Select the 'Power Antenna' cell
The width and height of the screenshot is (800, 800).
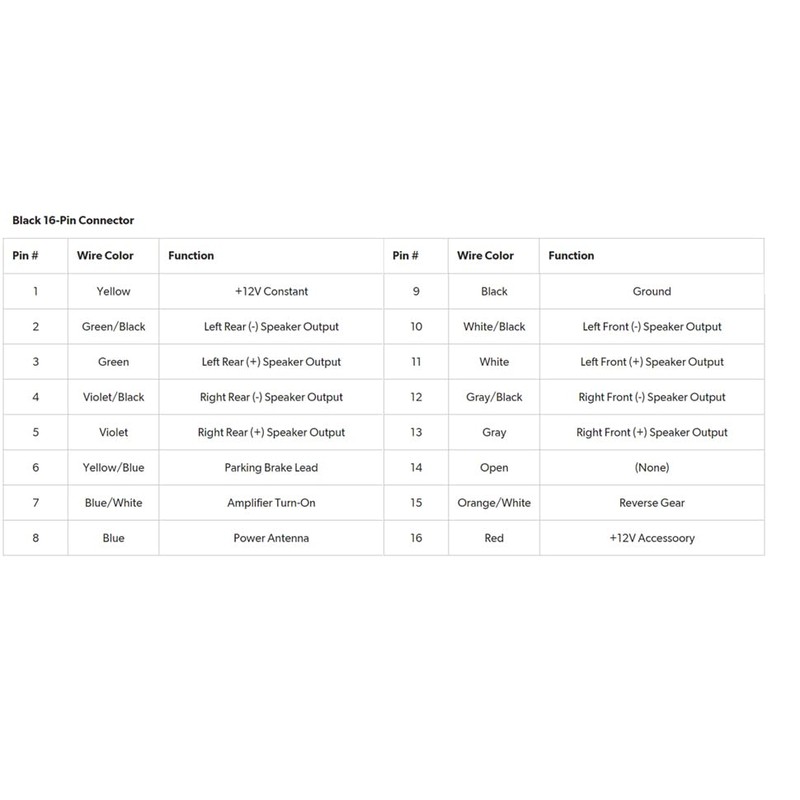(x=270, y=538)
